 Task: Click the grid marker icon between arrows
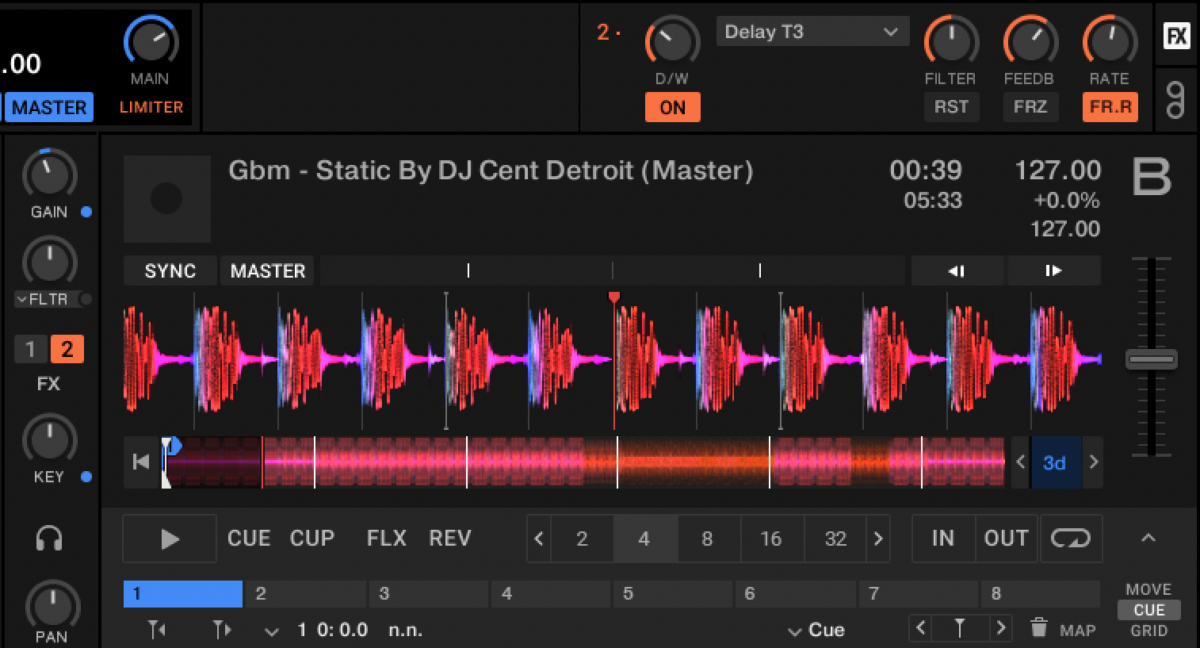click(x=960, y=628)
